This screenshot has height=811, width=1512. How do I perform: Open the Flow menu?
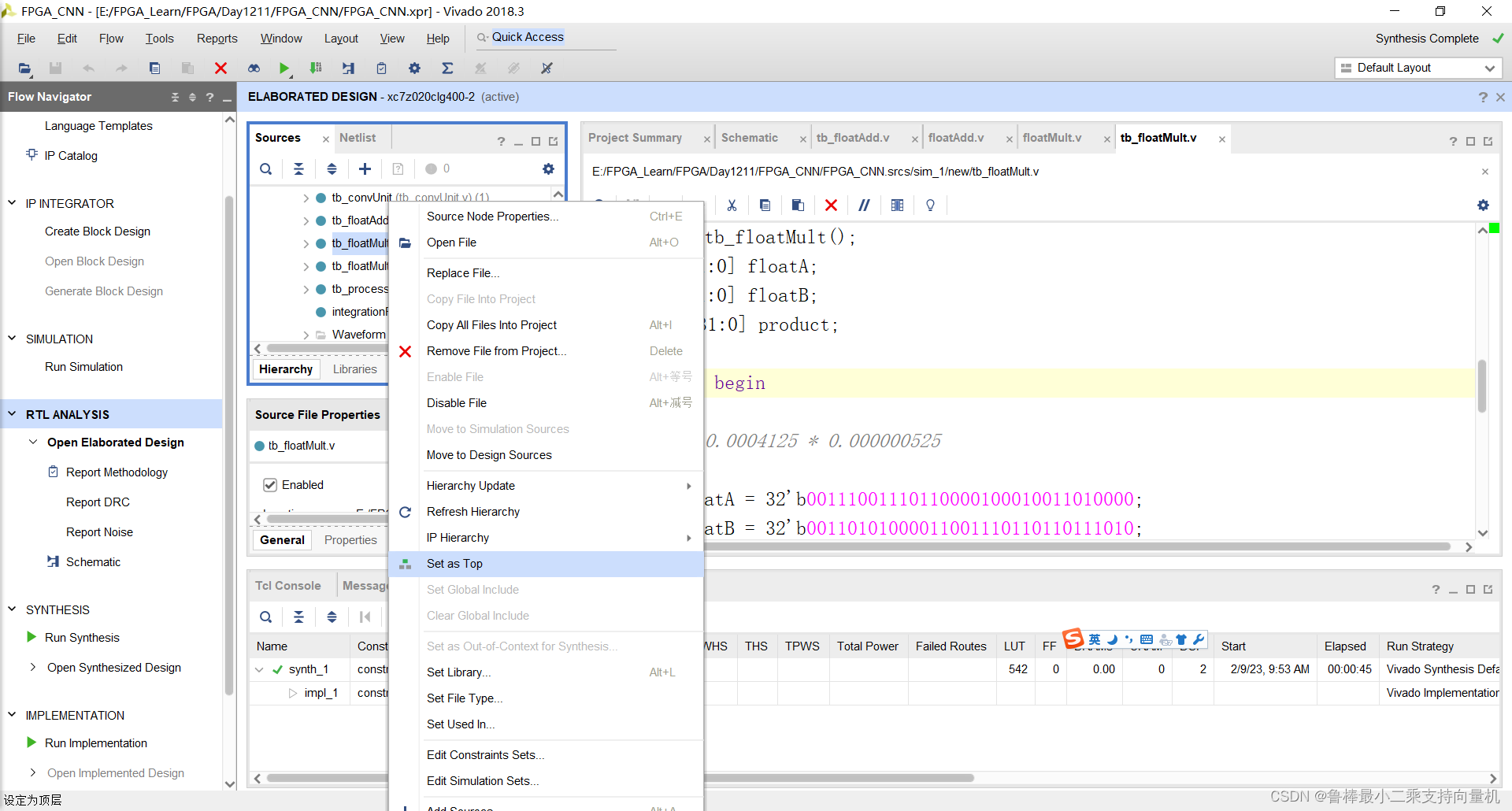click(x=111, y=39)
